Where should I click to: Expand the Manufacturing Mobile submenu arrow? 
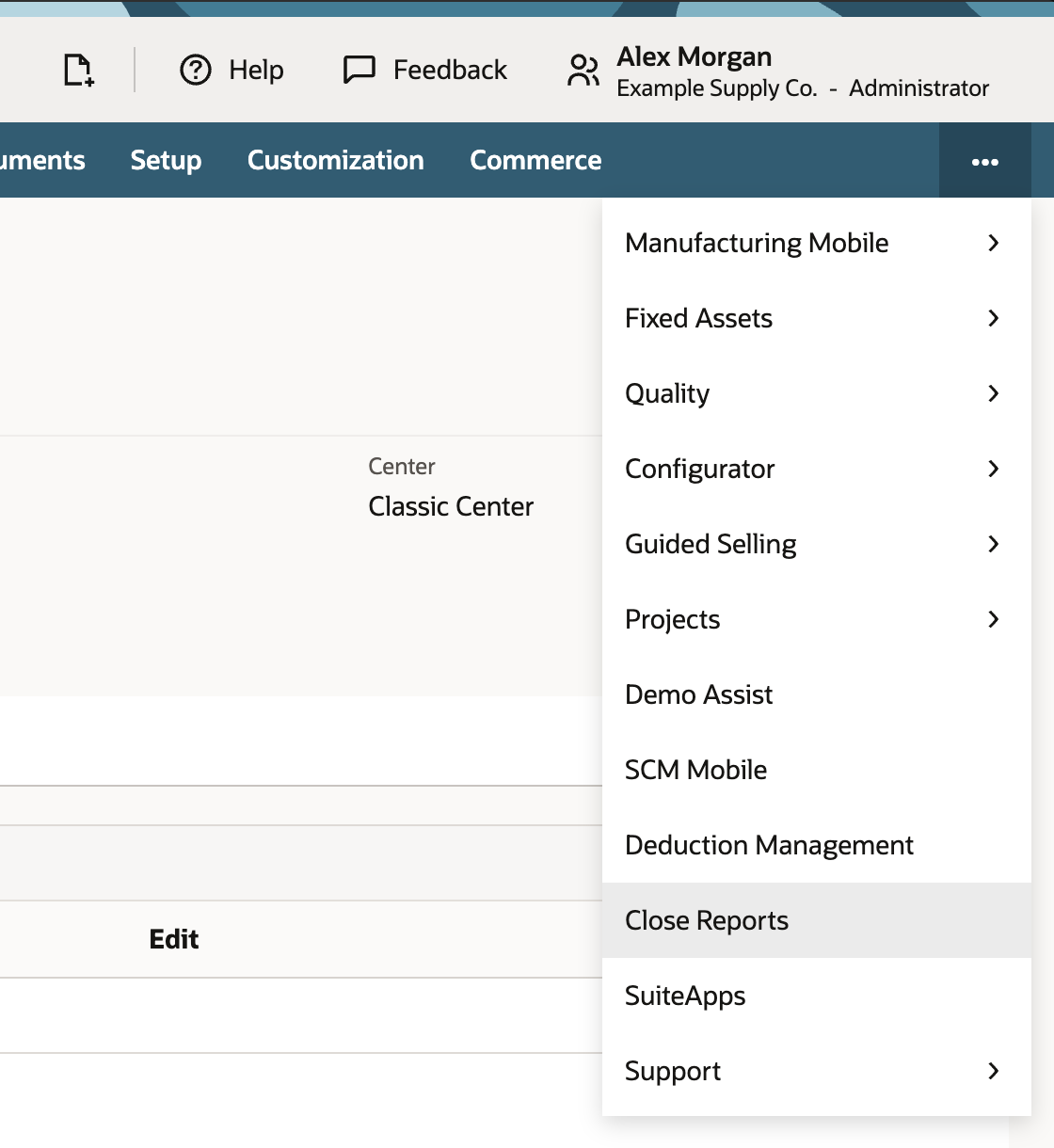point(994,243)
